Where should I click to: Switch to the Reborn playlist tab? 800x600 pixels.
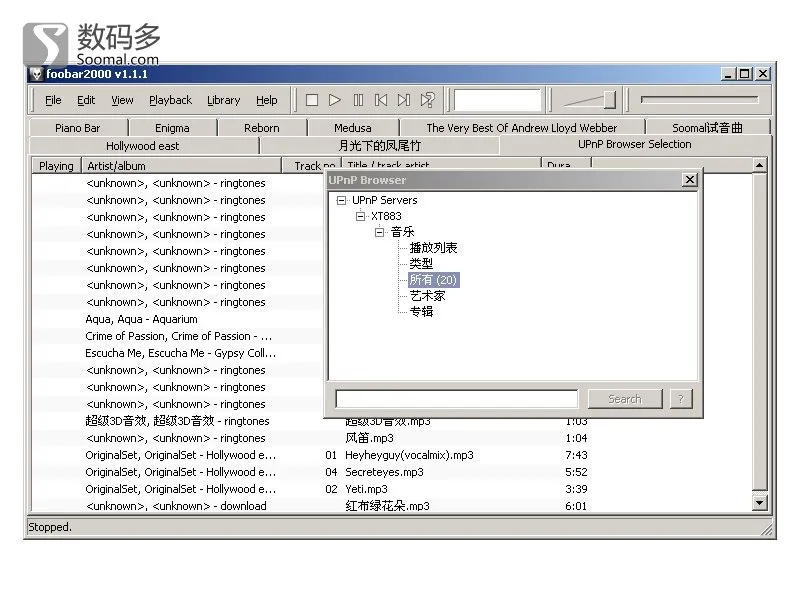click(x=262, y=128)
